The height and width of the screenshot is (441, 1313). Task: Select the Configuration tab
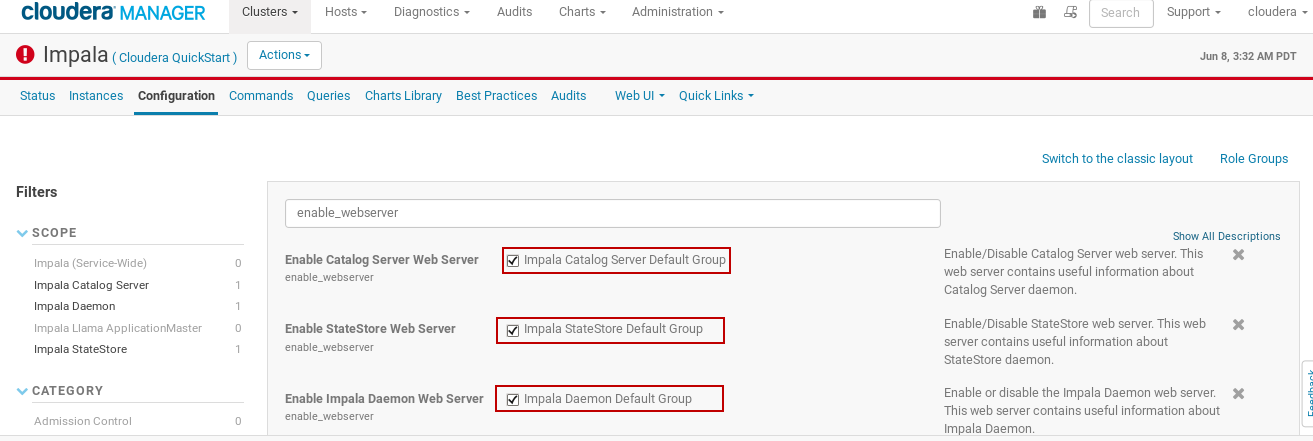click(176, 96)
